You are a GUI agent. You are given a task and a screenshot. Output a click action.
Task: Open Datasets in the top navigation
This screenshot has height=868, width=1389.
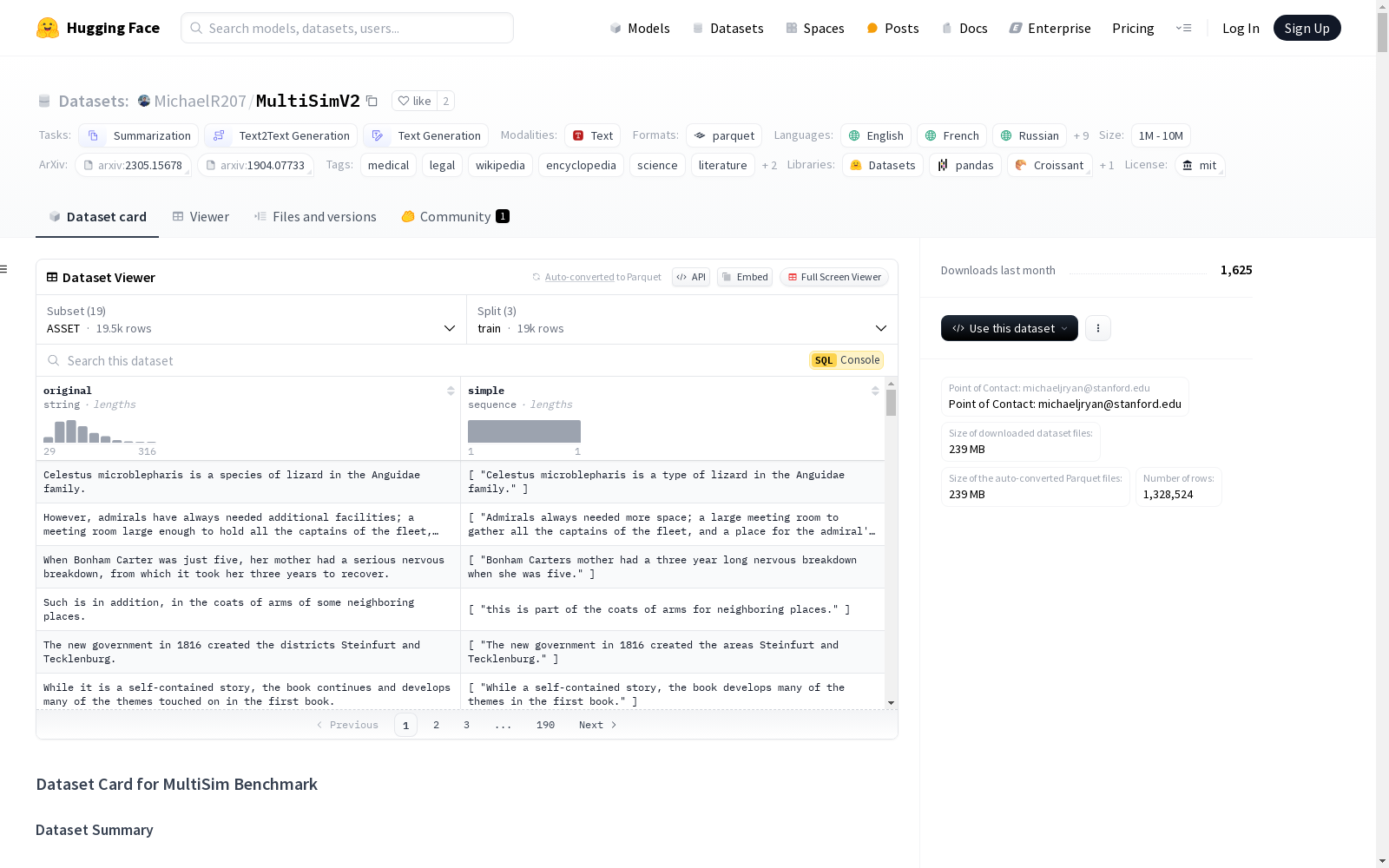pyautogui.click(x=727, y=28)
